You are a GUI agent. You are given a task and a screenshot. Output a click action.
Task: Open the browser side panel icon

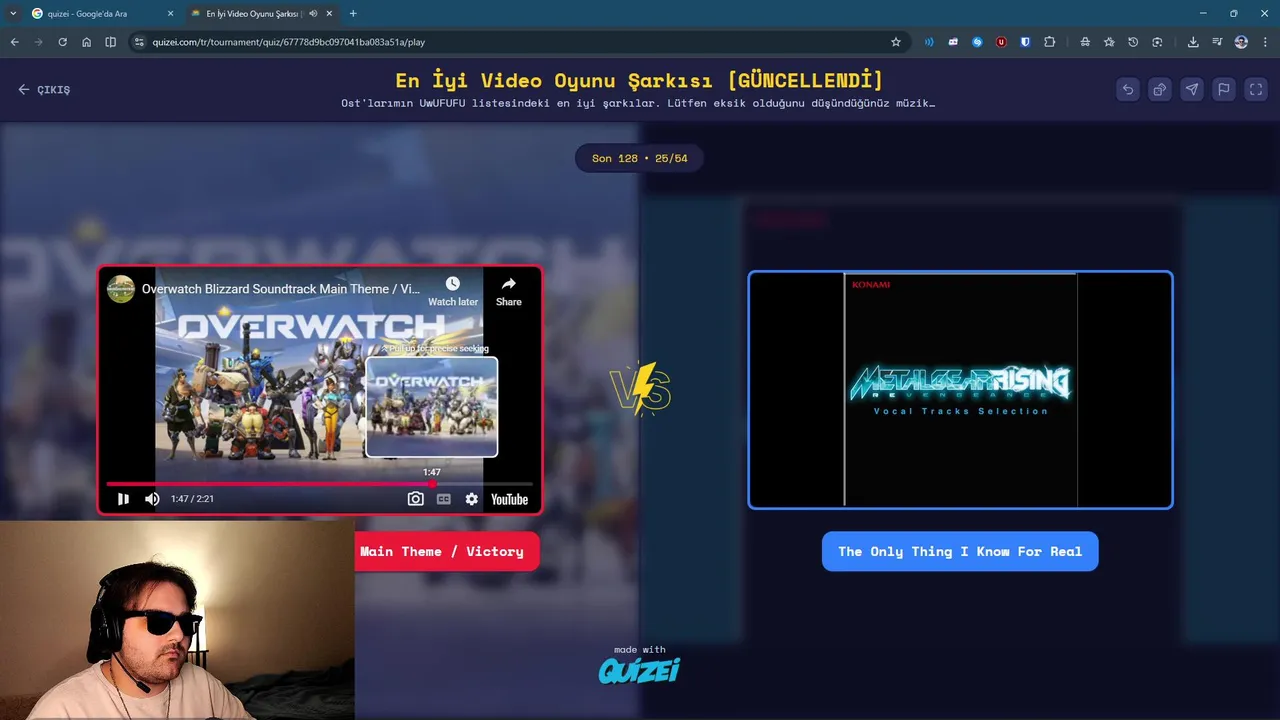click(110, 42)
